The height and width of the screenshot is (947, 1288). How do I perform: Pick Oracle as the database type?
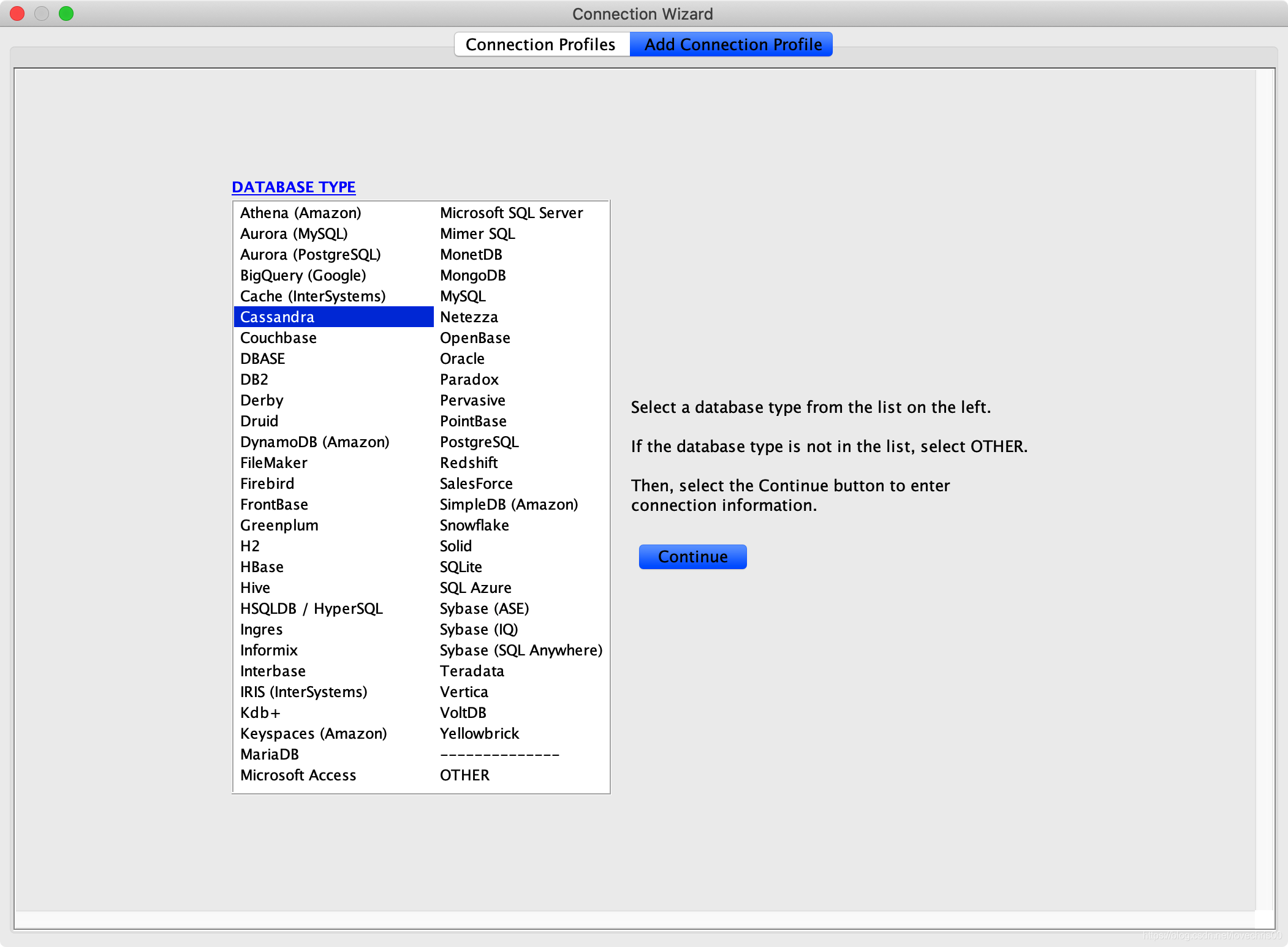(x=462, y=358)
